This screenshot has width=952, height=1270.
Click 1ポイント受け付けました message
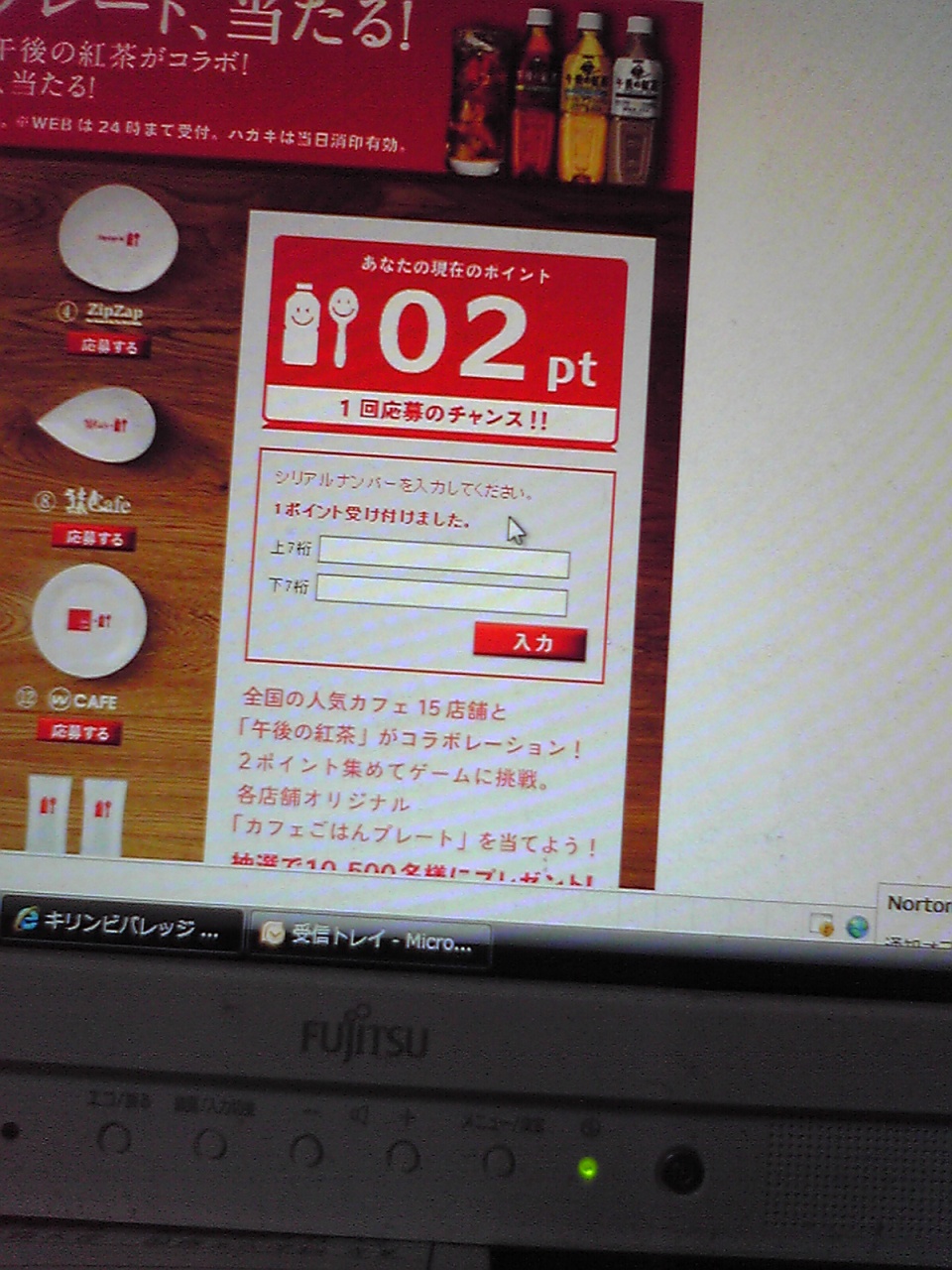(372, 516)
